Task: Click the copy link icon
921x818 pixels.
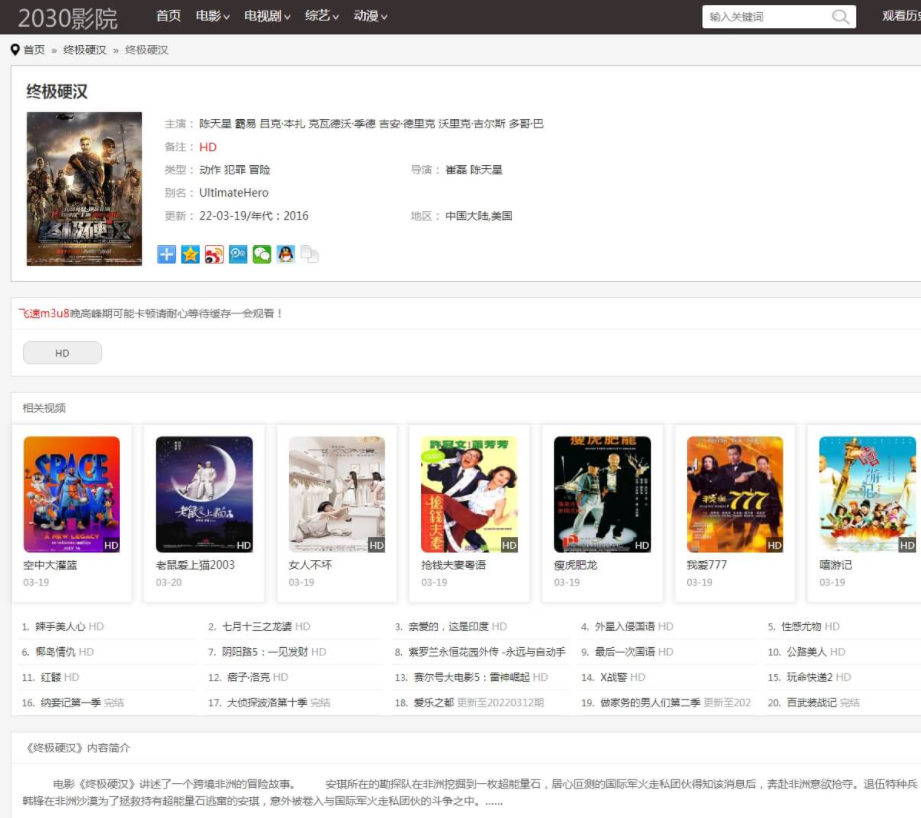Action: 310,254
